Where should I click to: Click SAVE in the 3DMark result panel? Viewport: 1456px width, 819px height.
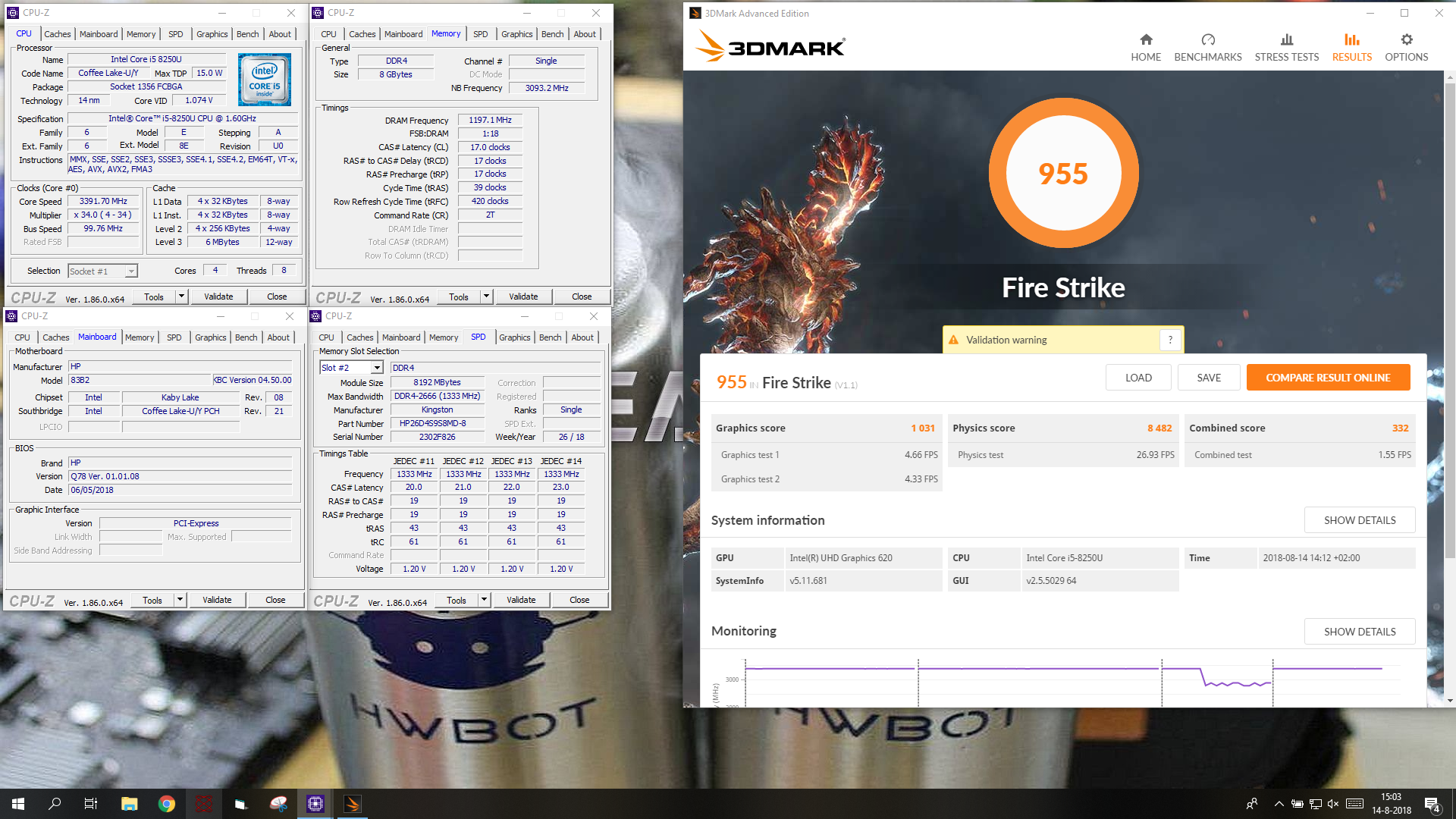coord(1209,378)
